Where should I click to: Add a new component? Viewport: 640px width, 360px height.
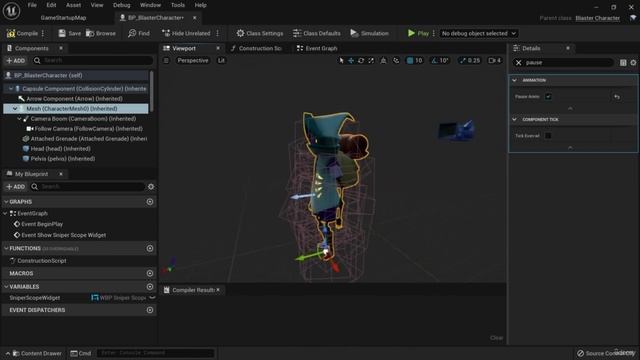point(16,60)
